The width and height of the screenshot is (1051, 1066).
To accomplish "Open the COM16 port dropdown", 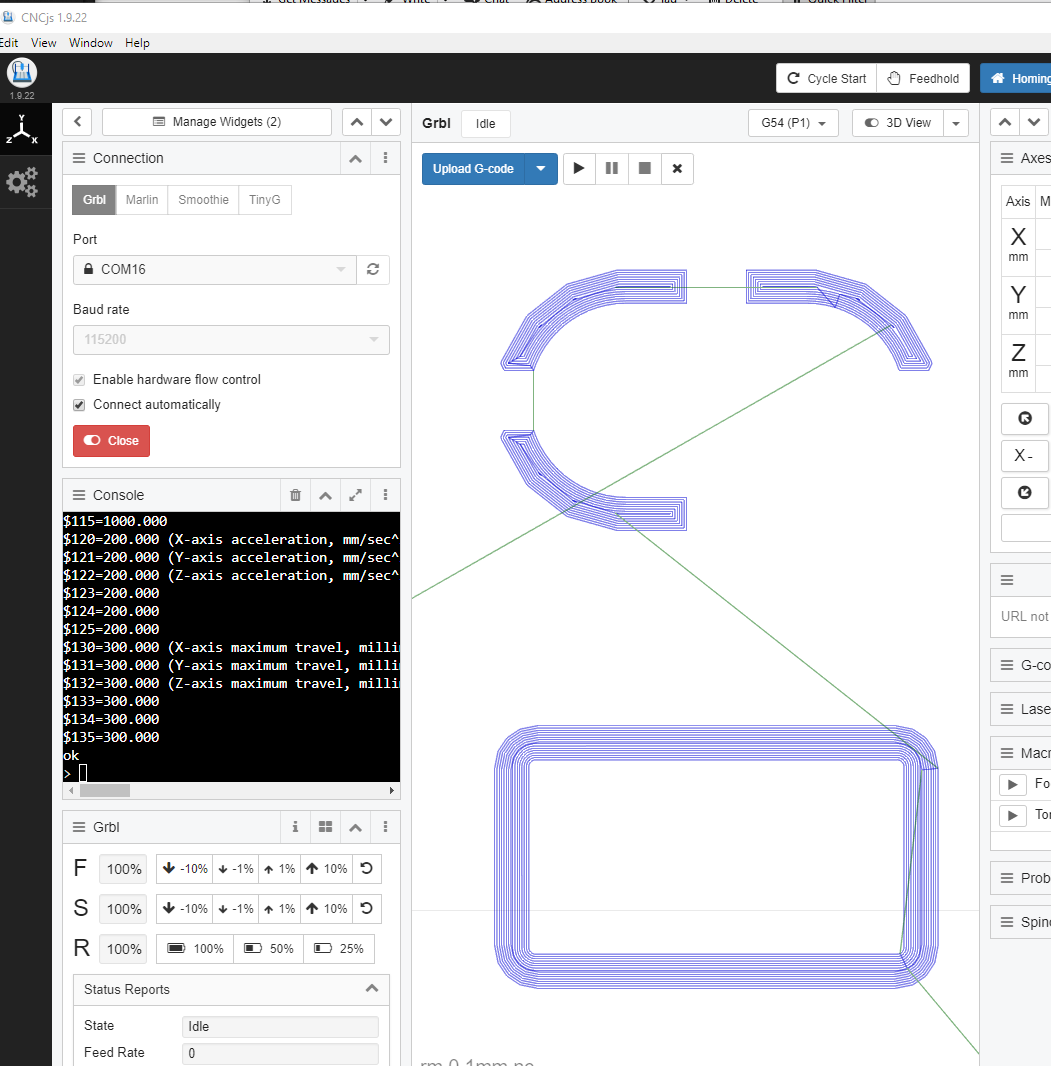I will [214, 269].
